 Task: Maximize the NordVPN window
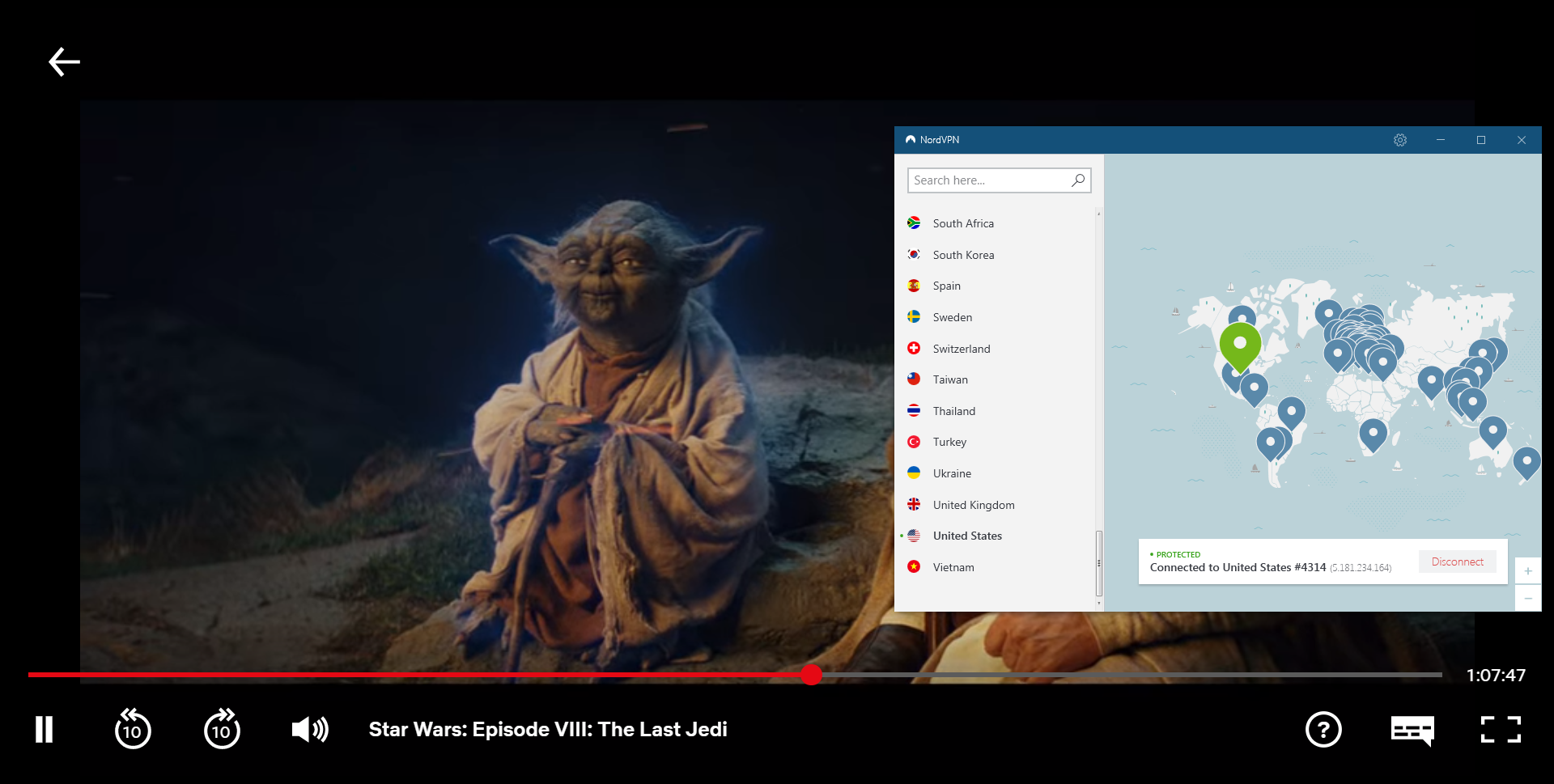click(1481, 140)
